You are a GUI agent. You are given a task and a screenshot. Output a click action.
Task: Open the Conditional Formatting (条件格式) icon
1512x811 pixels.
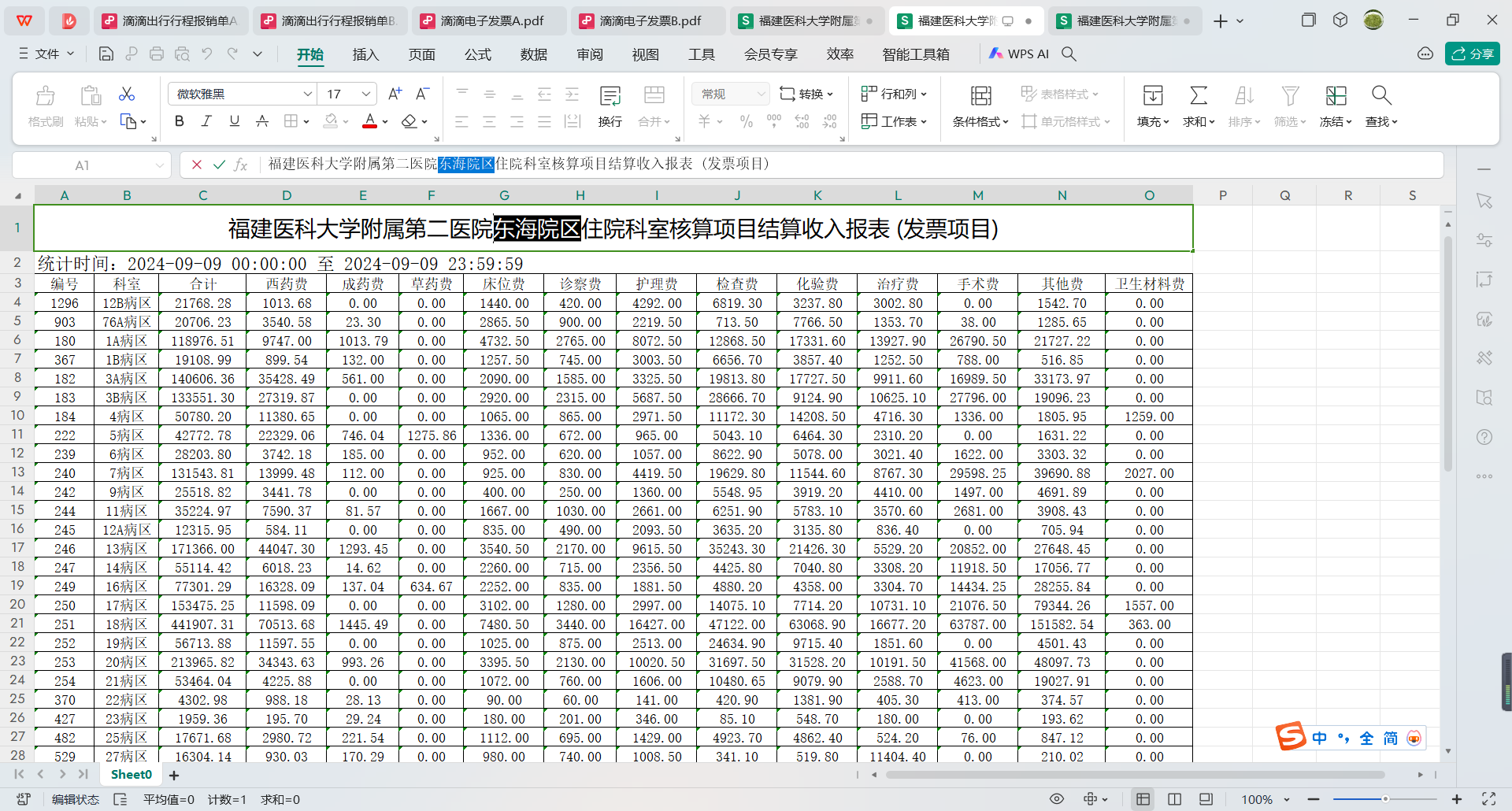coord(980,96)
